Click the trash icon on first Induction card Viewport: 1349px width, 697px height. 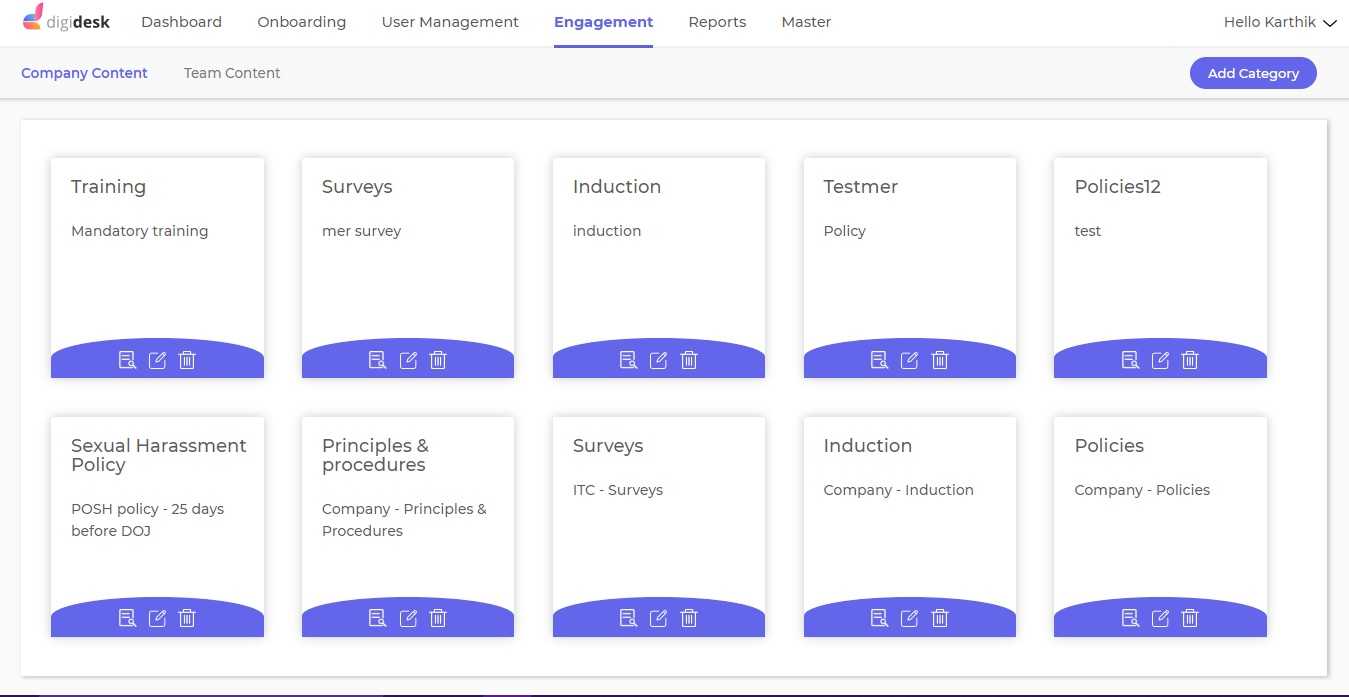tap(689, 360)
